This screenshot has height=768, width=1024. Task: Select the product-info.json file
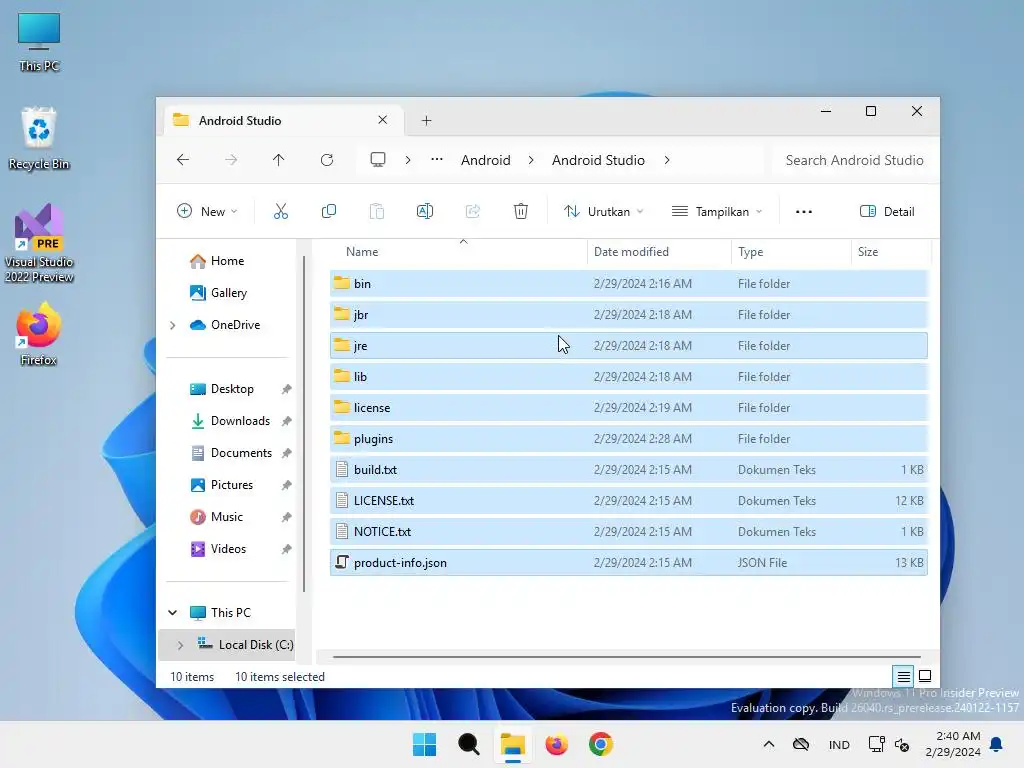[x=628, y=563]
